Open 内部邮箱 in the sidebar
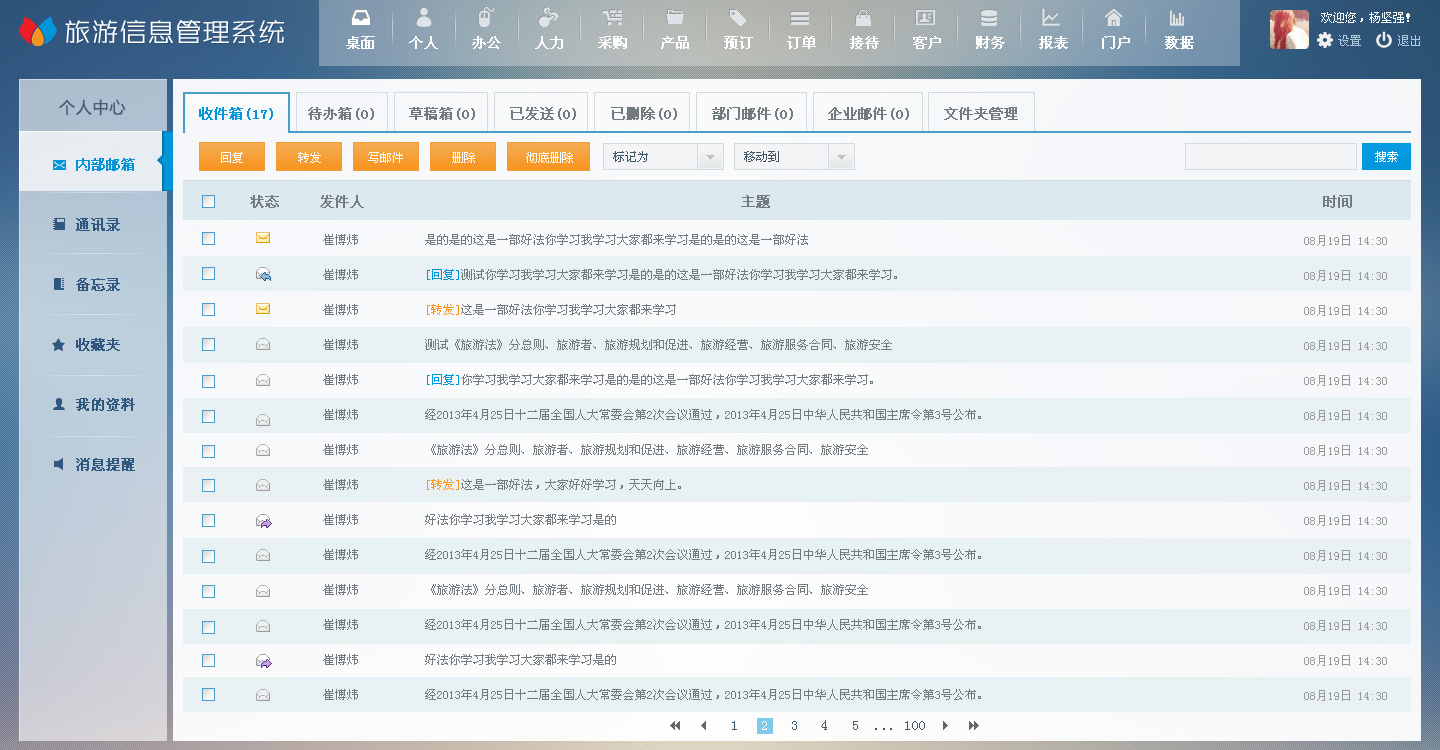Image resolution: width=1440 pixels, height=750 pixels. pos(93,164)
